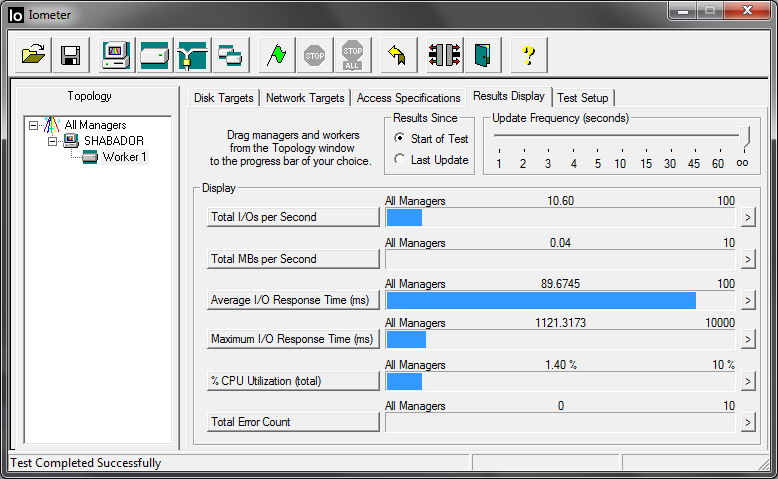
Task: Click Average I/O Response Time button
Action: (293, 300)
